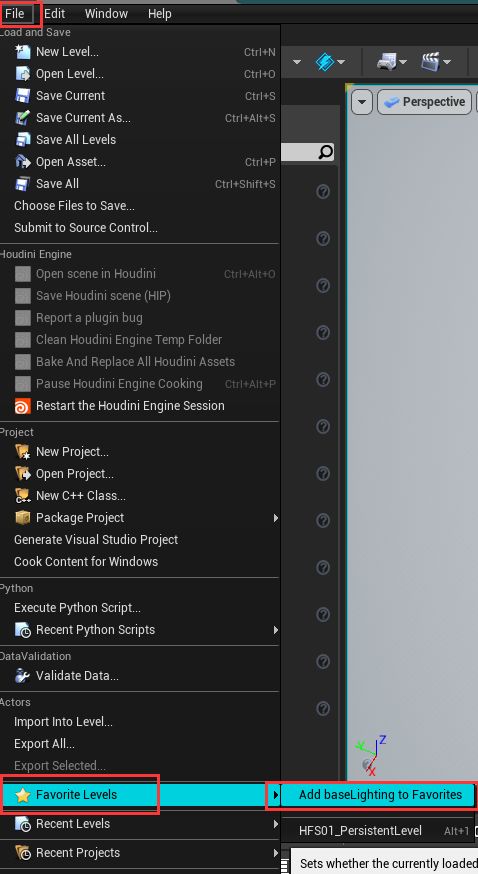
Task: Expand the Package Project submenu arrow
Action: click(275, 518)
